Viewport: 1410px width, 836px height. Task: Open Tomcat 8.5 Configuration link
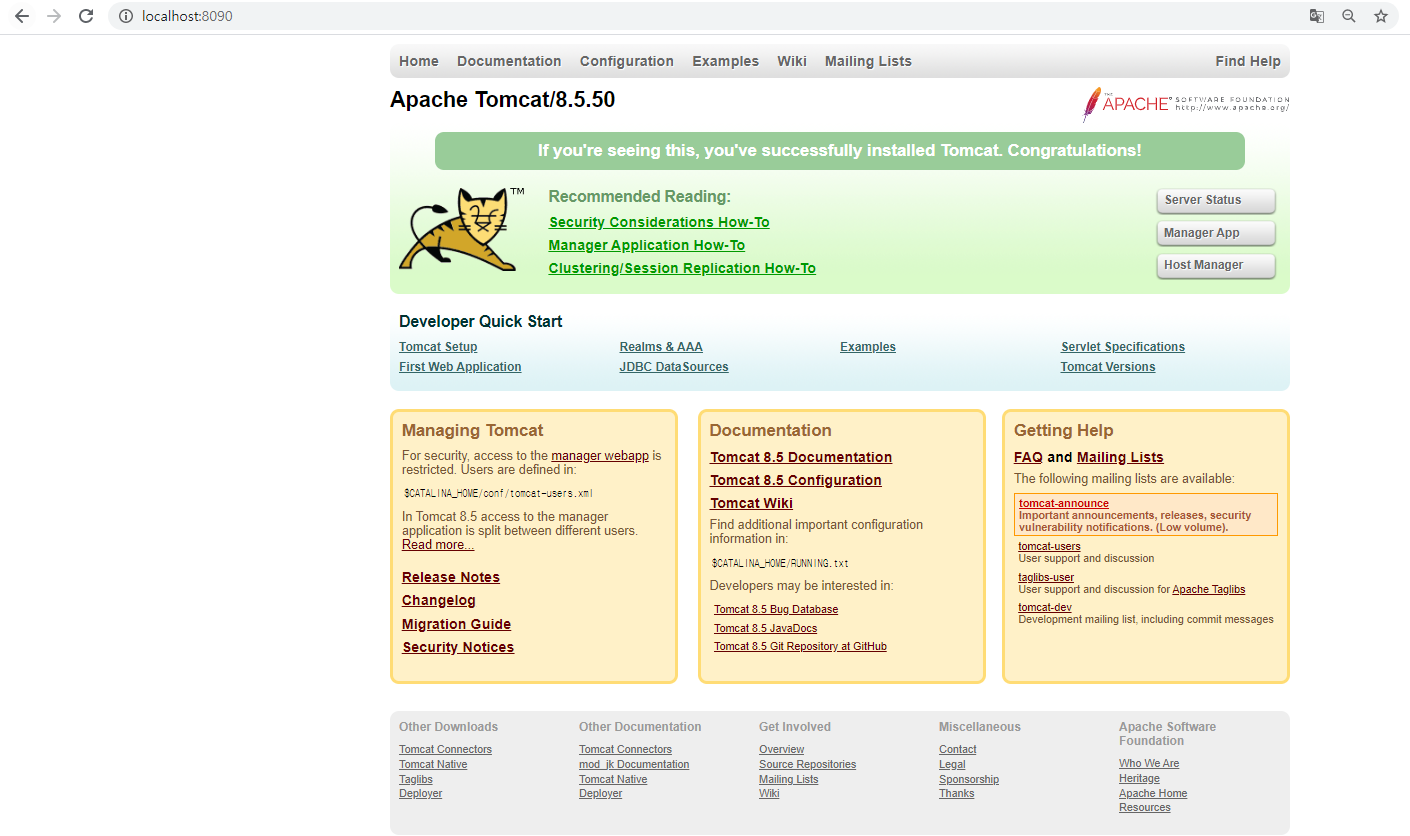point(796,480)
